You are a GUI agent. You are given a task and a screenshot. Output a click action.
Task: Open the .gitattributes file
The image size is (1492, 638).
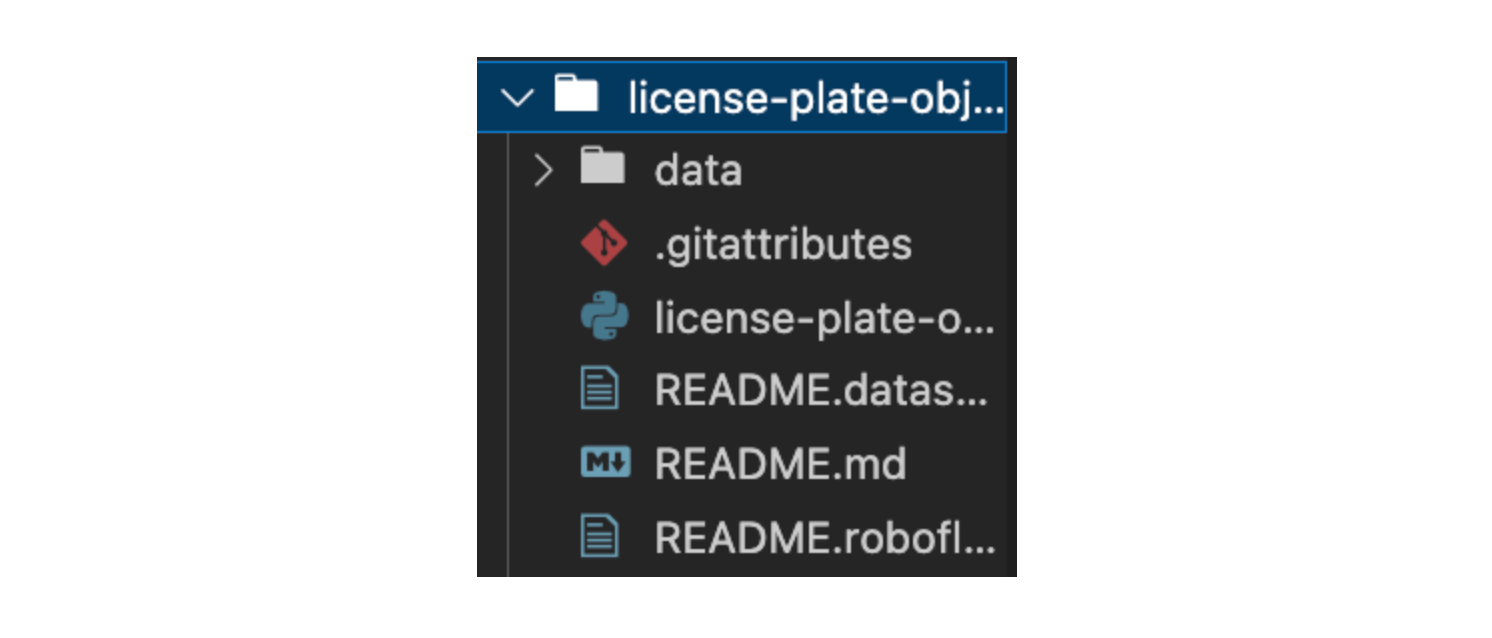coord(783,245)
